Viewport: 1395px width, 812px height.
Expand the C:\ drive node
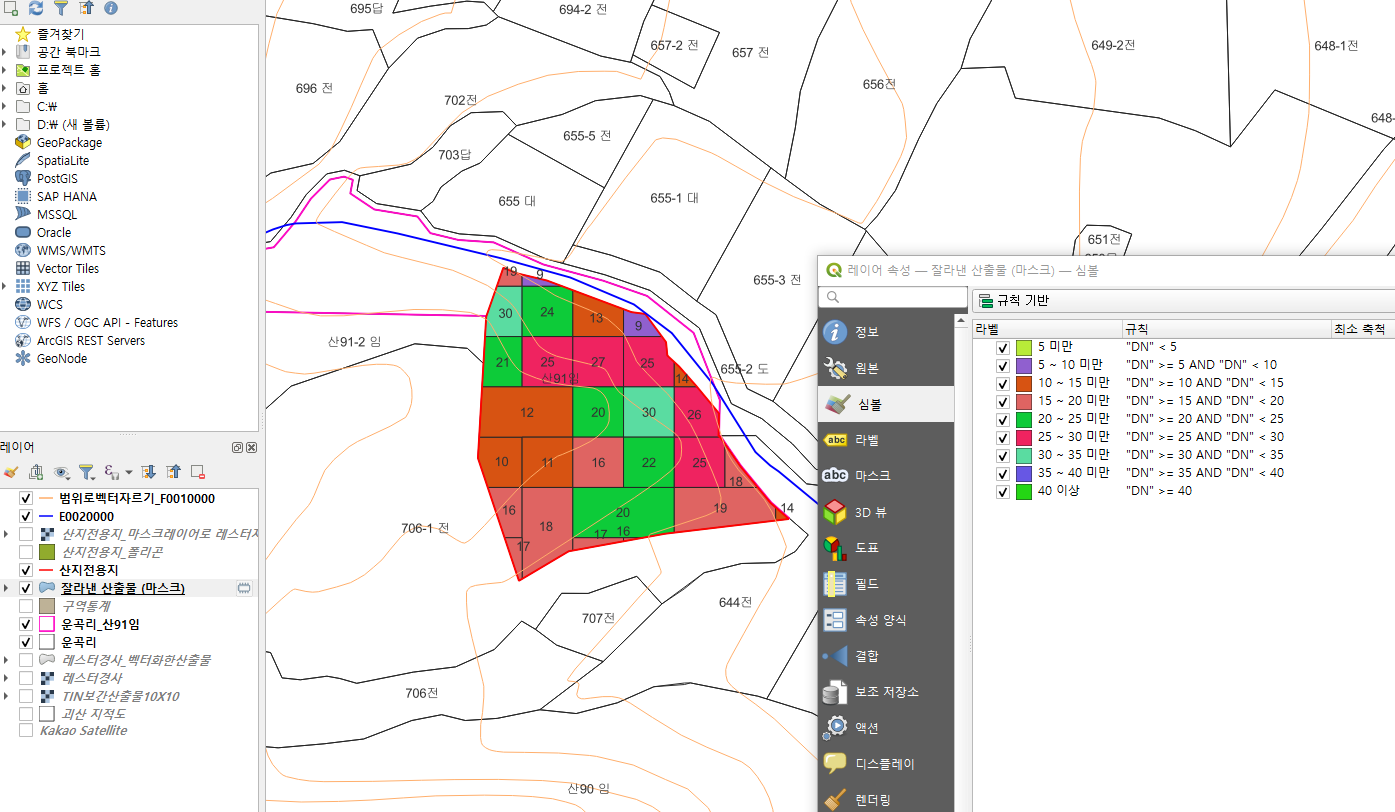[x=5, y=106]
